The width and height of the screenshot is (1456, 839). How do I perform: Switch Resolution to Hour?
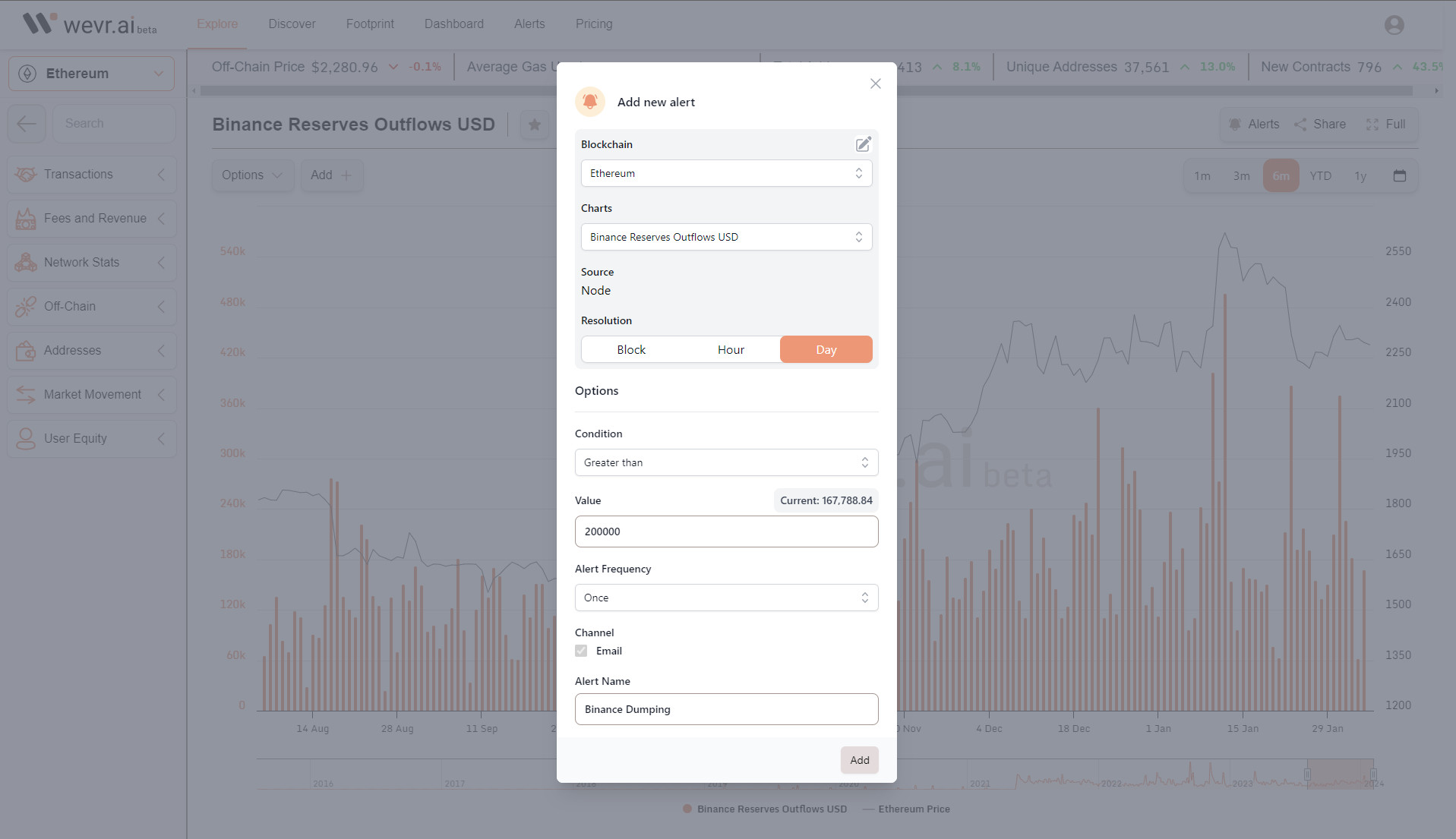(x=730, y=349)
